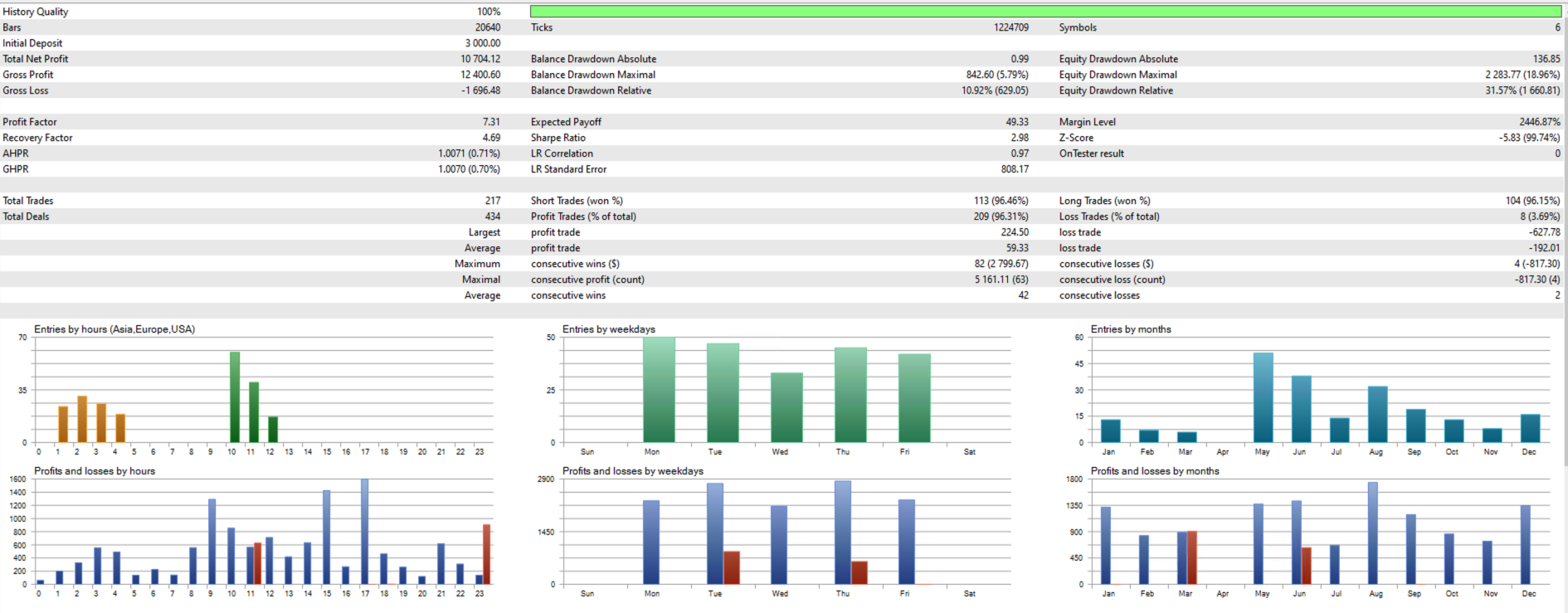The image size is (1568, 613).
Task: Click the Short Trades value 113 (96.46%)
Action: pos(1001,201)
